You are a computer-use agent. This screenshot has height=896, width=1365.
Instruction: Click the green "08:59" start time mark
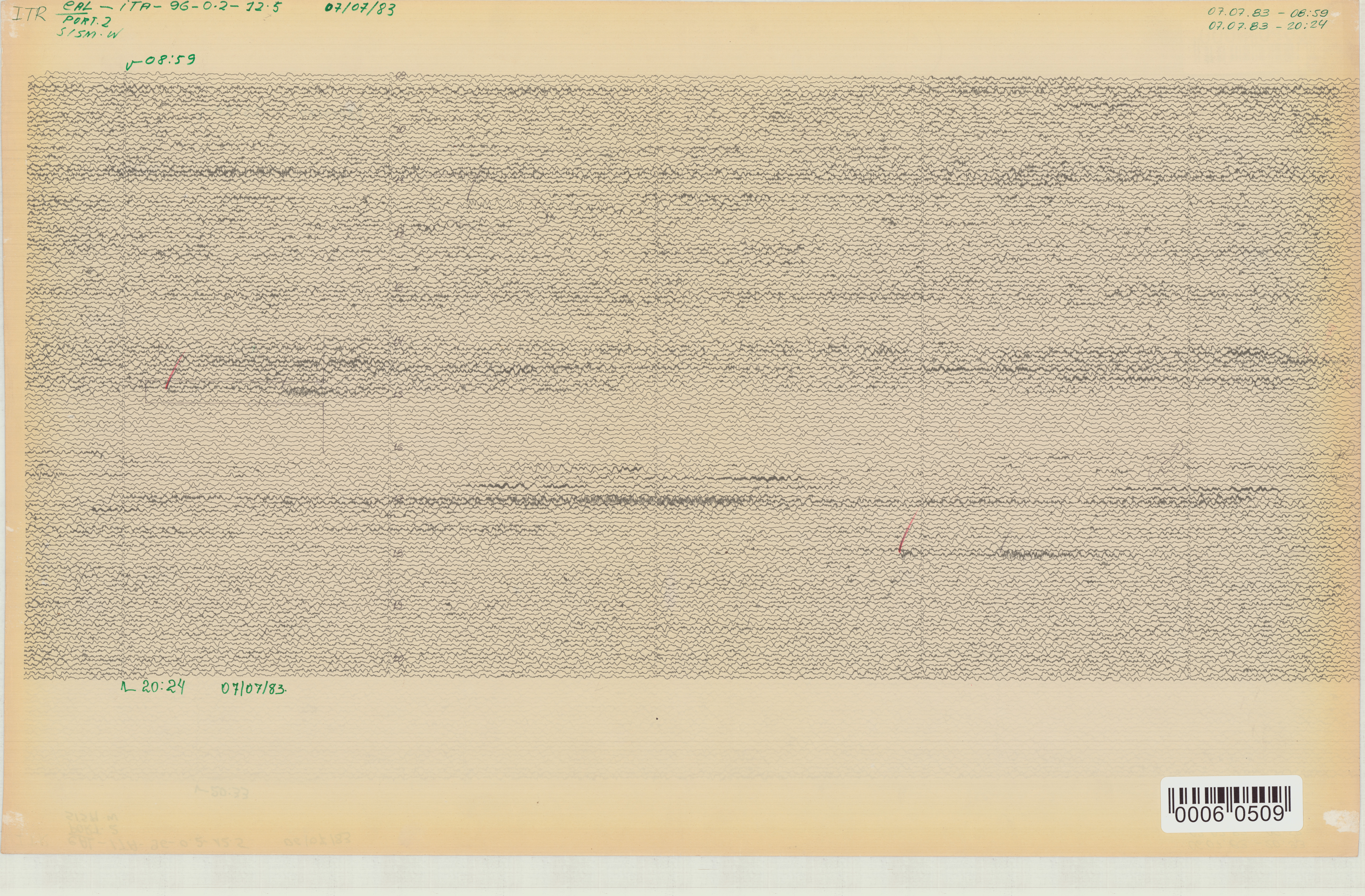click(161, 61)
